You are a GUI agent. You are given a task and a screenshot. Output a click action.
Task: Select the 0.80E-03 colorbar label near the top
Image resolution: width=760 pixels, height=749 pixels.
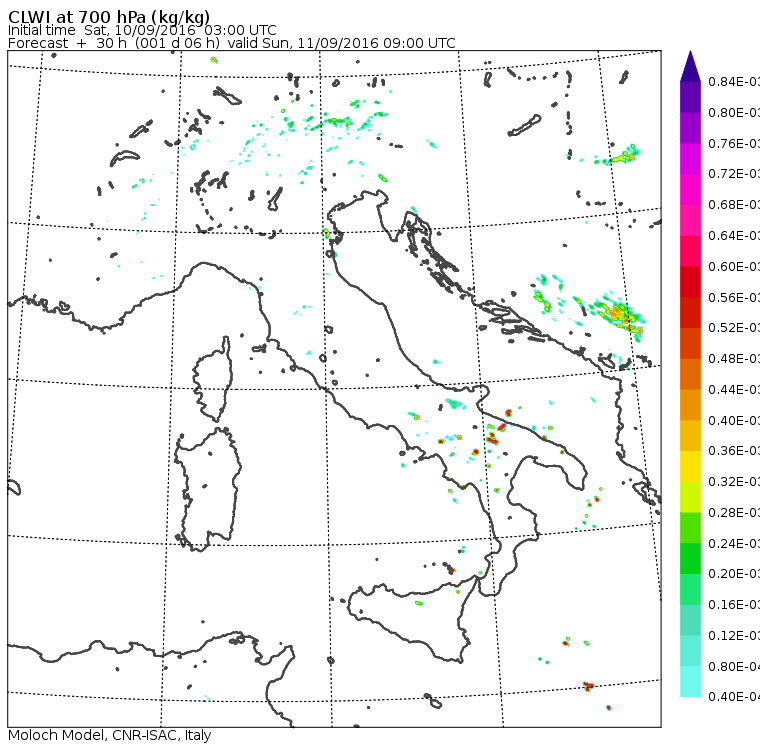(x=734, y=112)
